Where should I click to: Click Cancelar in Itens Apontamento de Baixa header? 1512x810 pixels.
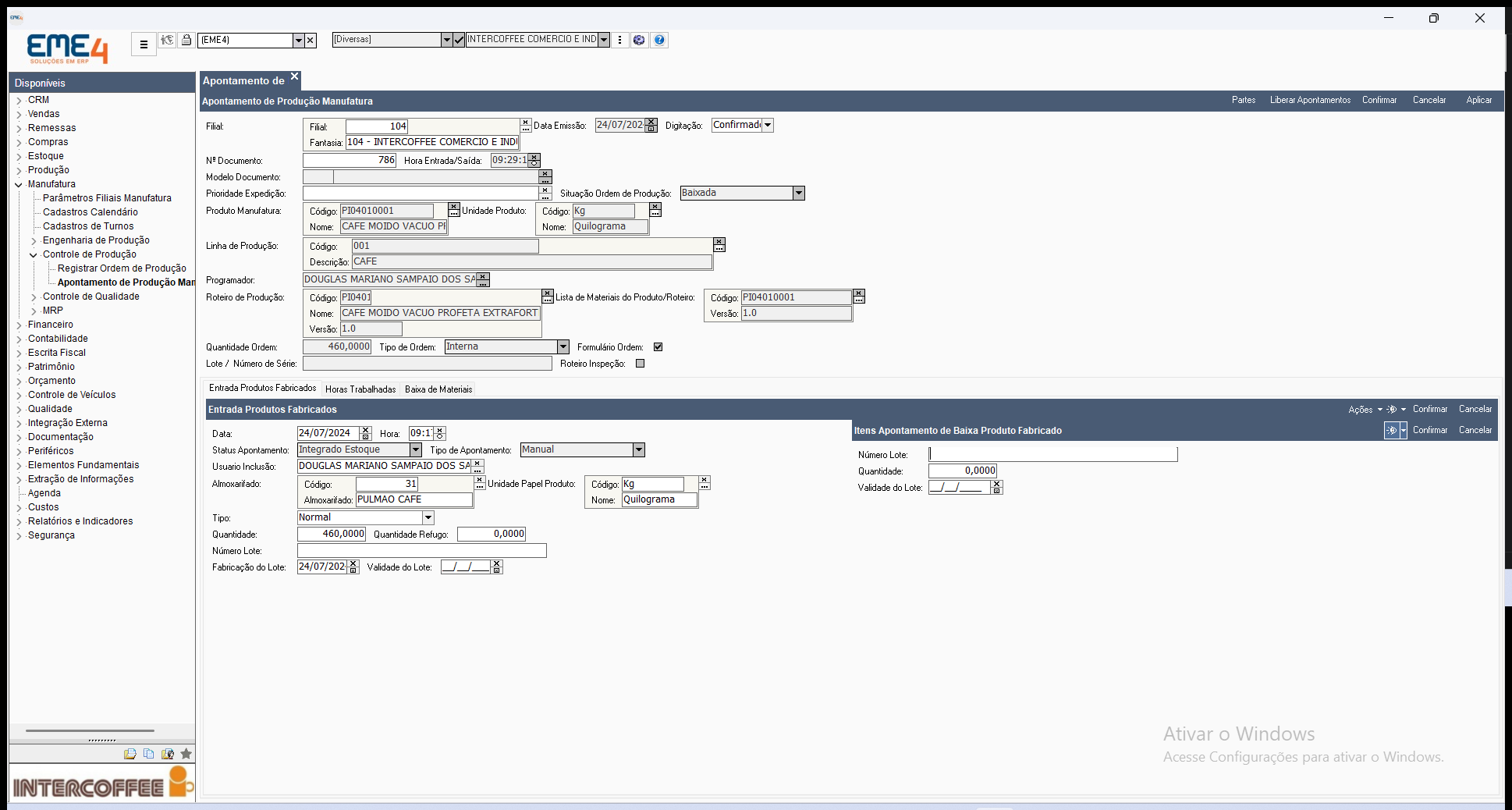point(1475,430)
